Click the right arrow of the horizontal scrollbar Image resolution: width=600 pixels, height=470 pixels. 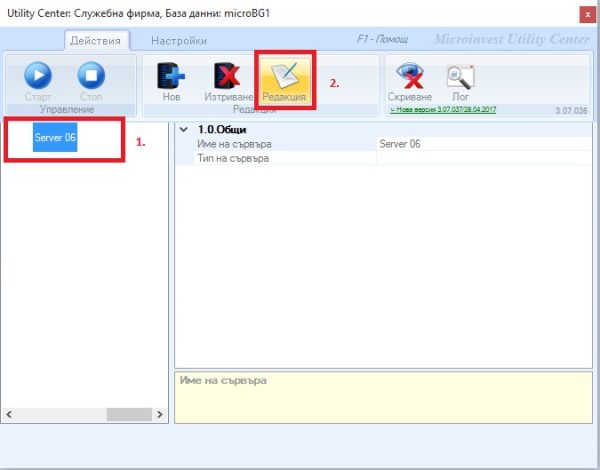160,414
